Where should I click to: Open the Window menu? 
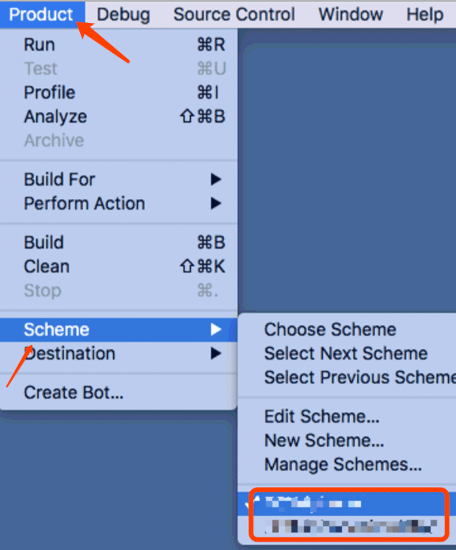coord(350,14)
